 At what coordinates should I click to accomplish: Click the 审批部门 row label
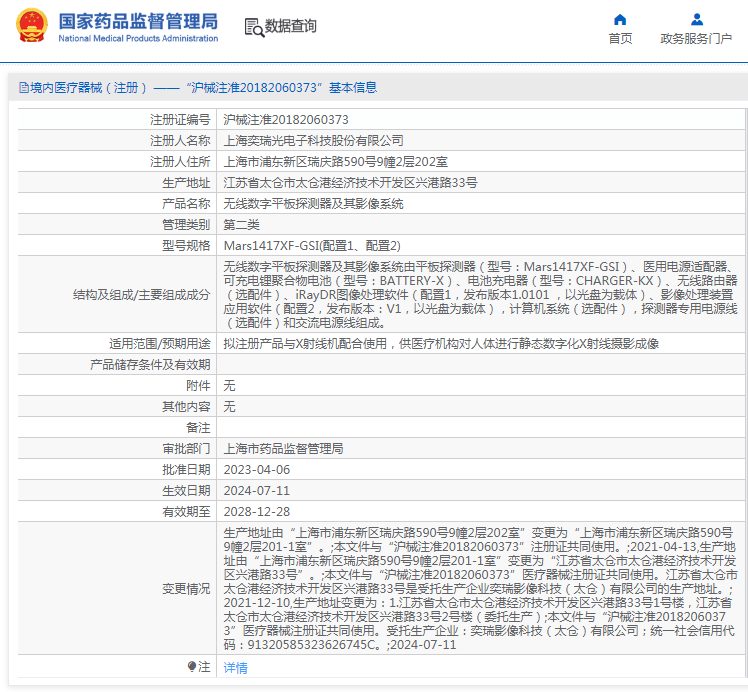(x=186, y=448)
